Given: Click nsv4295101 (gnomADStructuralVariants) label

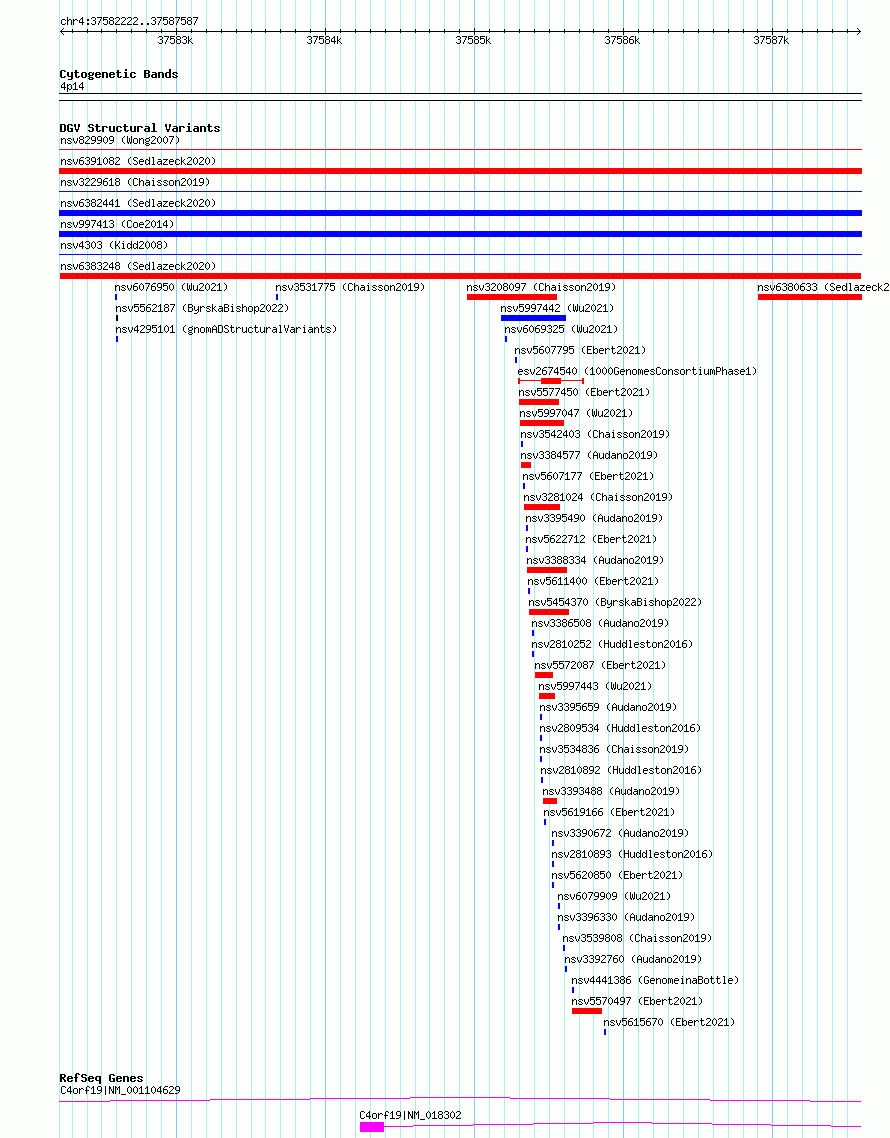Looking at the screenshot, I should click(x=226, y=329).
